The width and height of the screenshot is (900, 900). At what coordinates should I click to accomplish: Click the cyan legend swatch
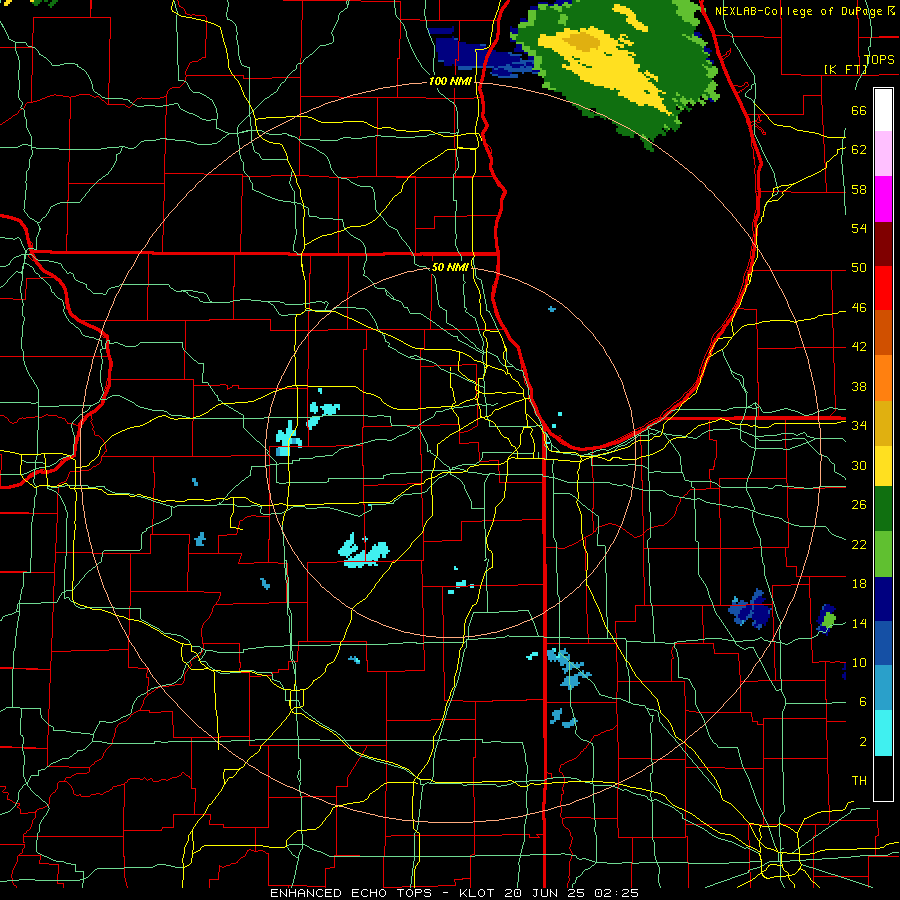coord(883,733)
